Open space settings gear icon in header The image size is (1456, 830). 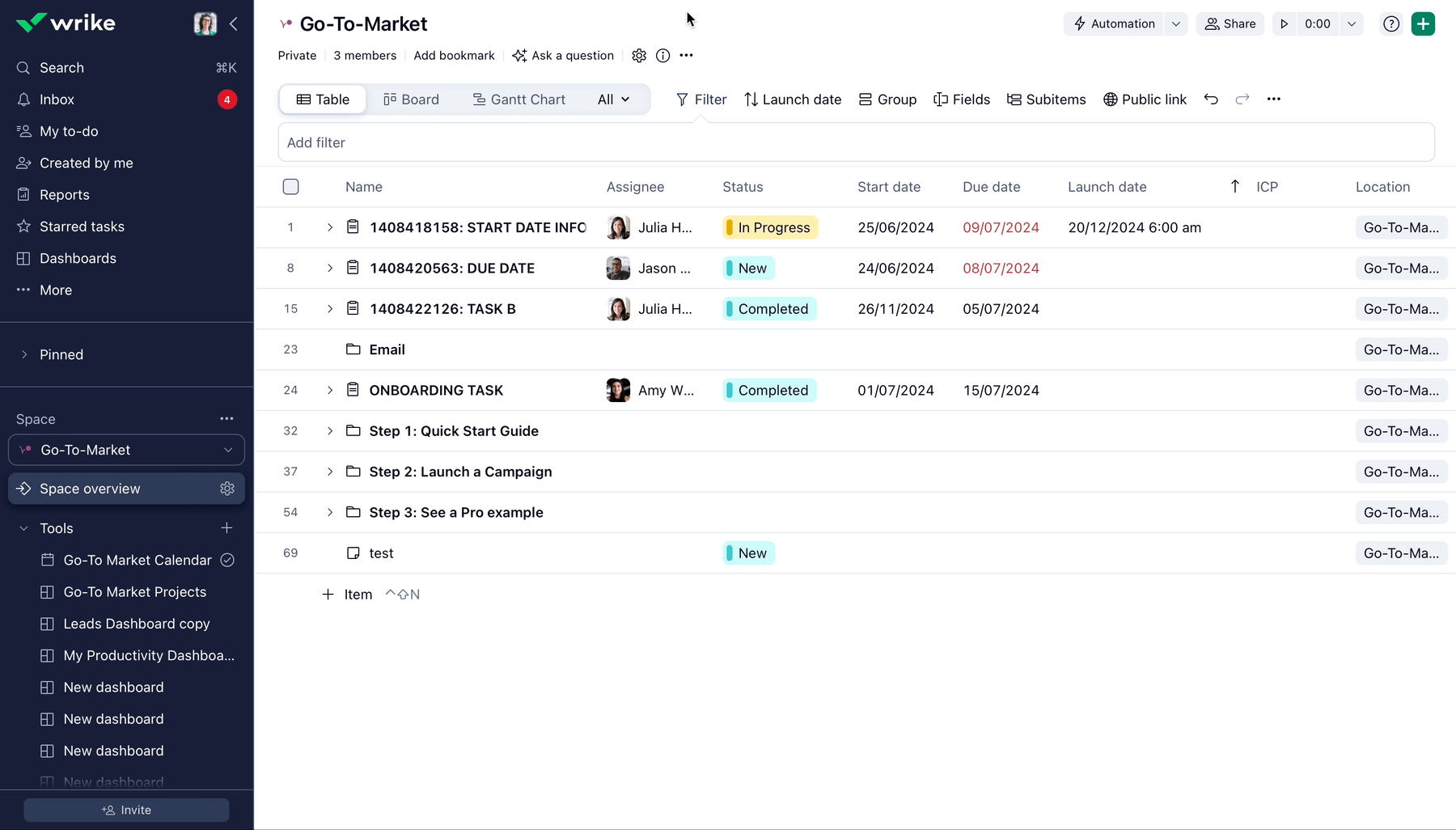(x=639, y=56)
